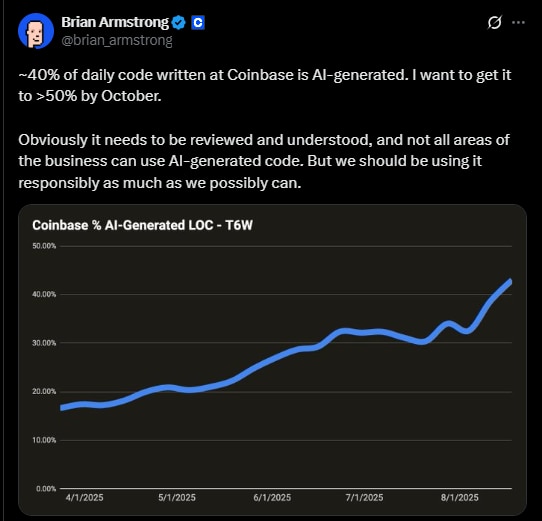Viewport: 542px width, 521px height.
Task: Open the @brian_armstrong handle link
Action: [x=117, y=40]
